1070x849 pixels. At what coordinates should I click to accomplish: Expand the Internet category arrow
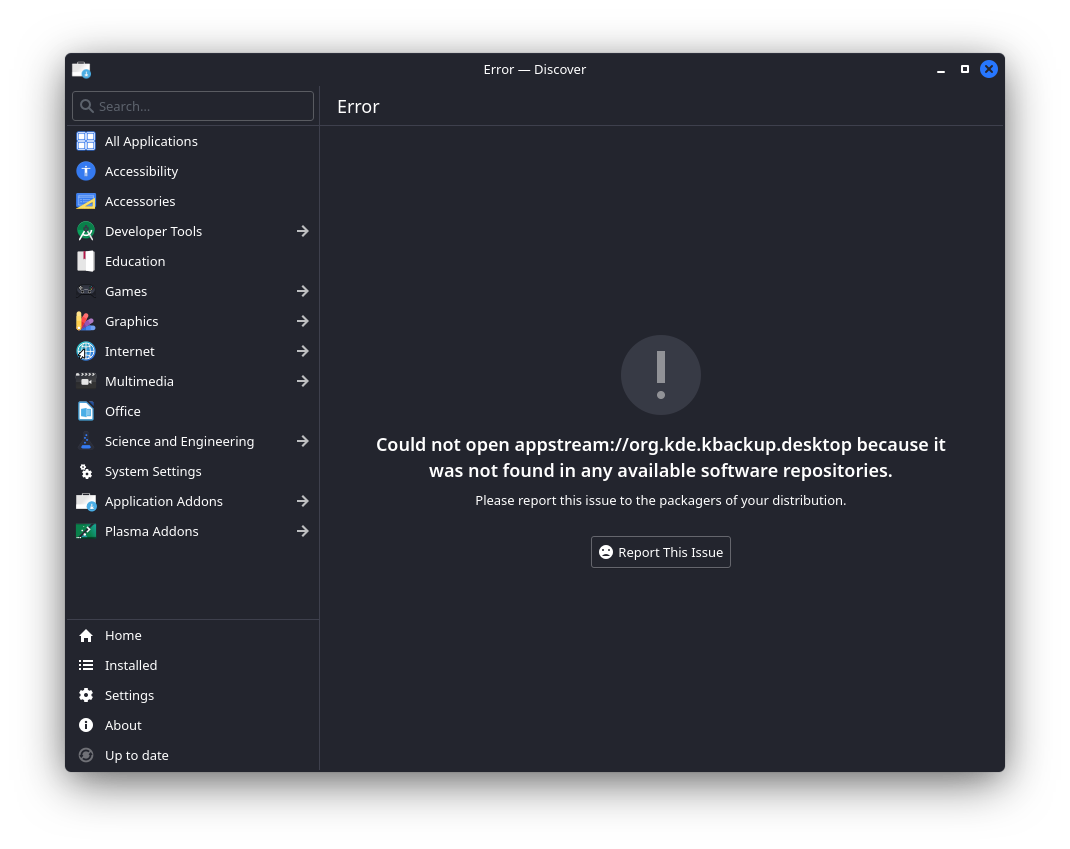coord(302,351)
